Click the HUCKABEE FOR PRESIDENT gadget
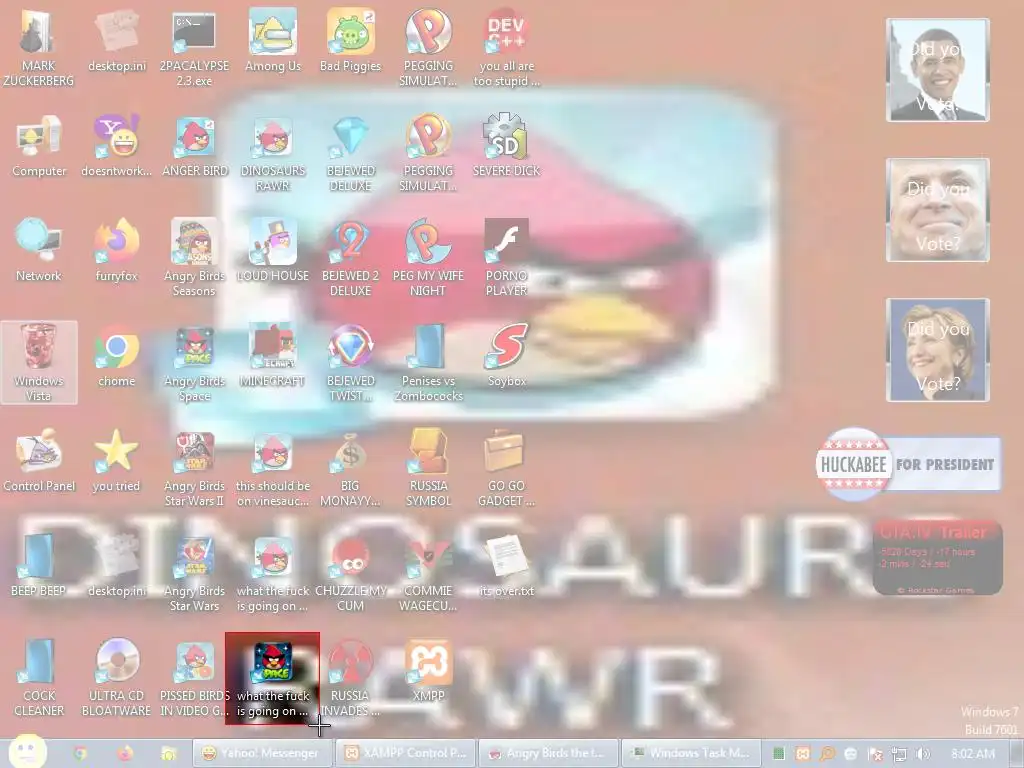 908,464
